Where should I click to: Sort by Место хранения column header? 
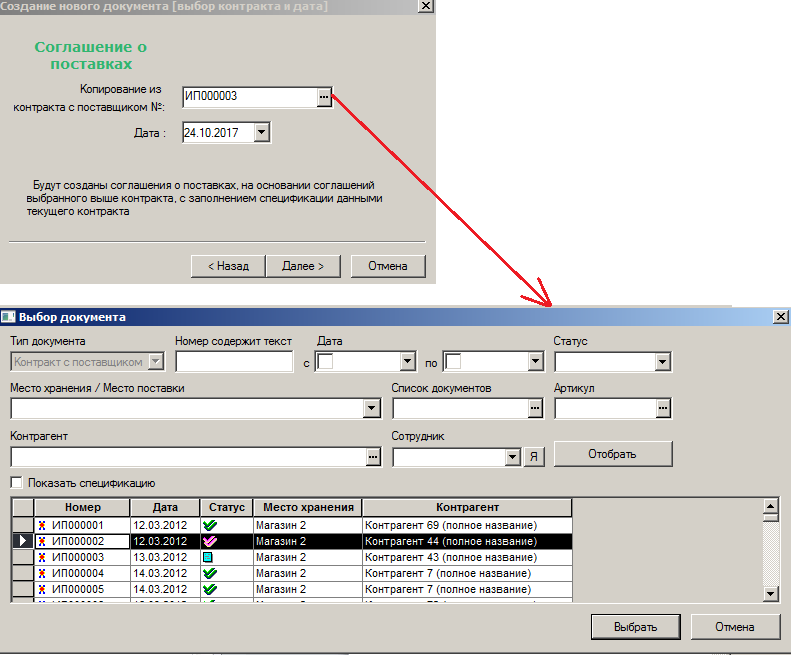308,507
